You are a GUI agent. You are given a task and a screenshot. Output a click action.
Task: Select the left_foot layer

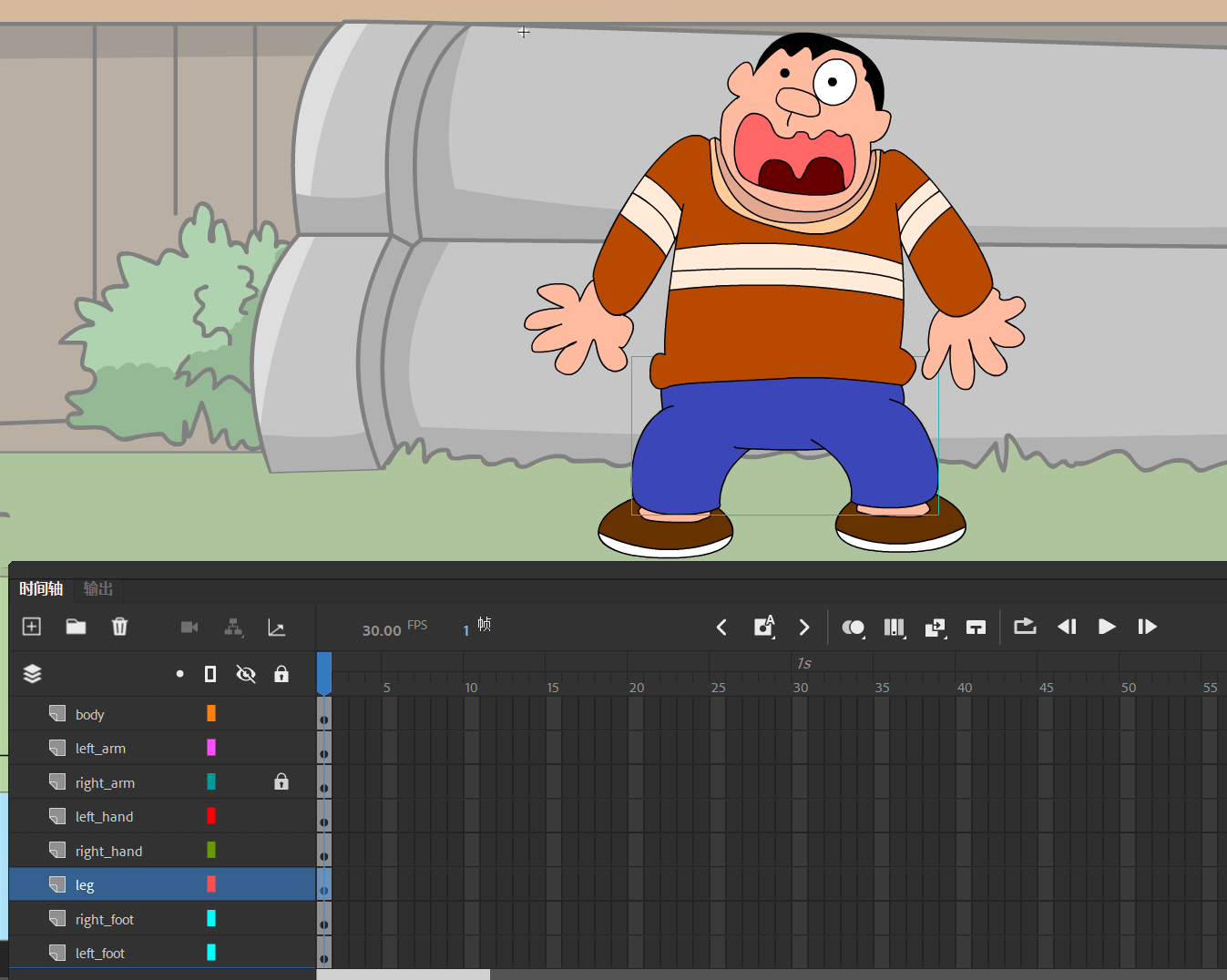[162, 953]
